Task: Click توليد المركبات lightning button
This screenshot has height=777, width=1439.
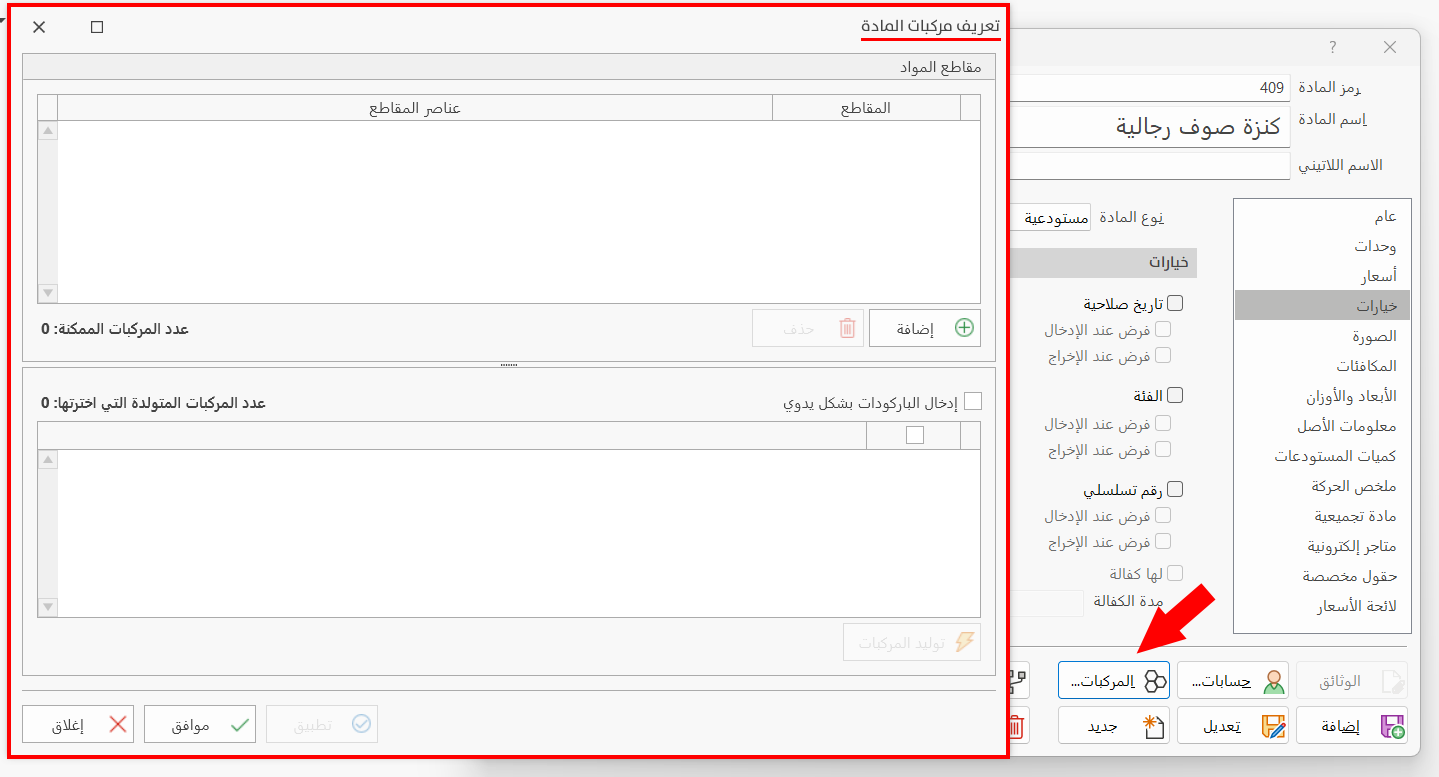Action: [912, 643]
